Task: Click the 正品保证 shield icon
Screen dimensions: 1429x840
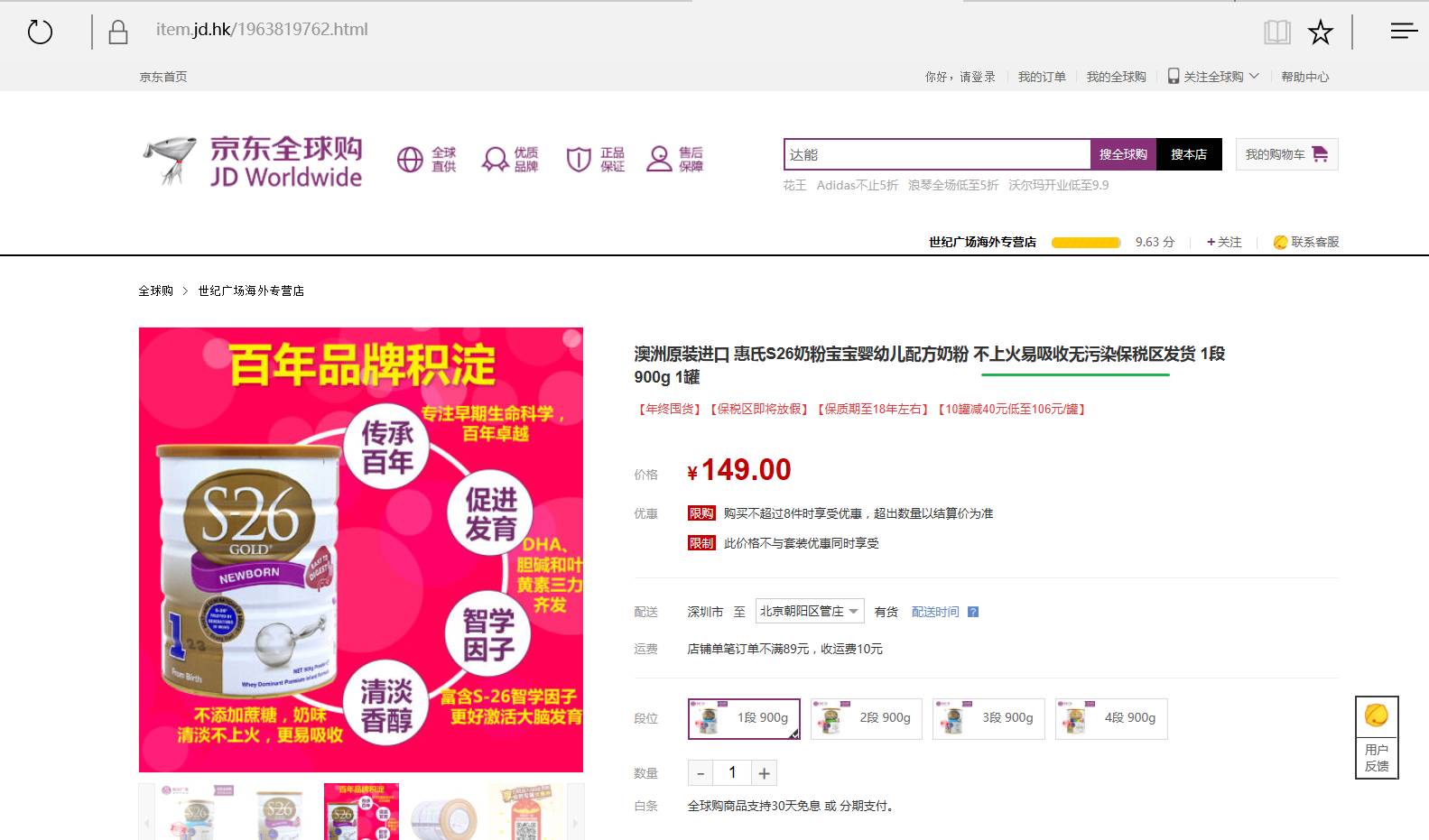Action: pyautogui.click(x=578, y=160)
